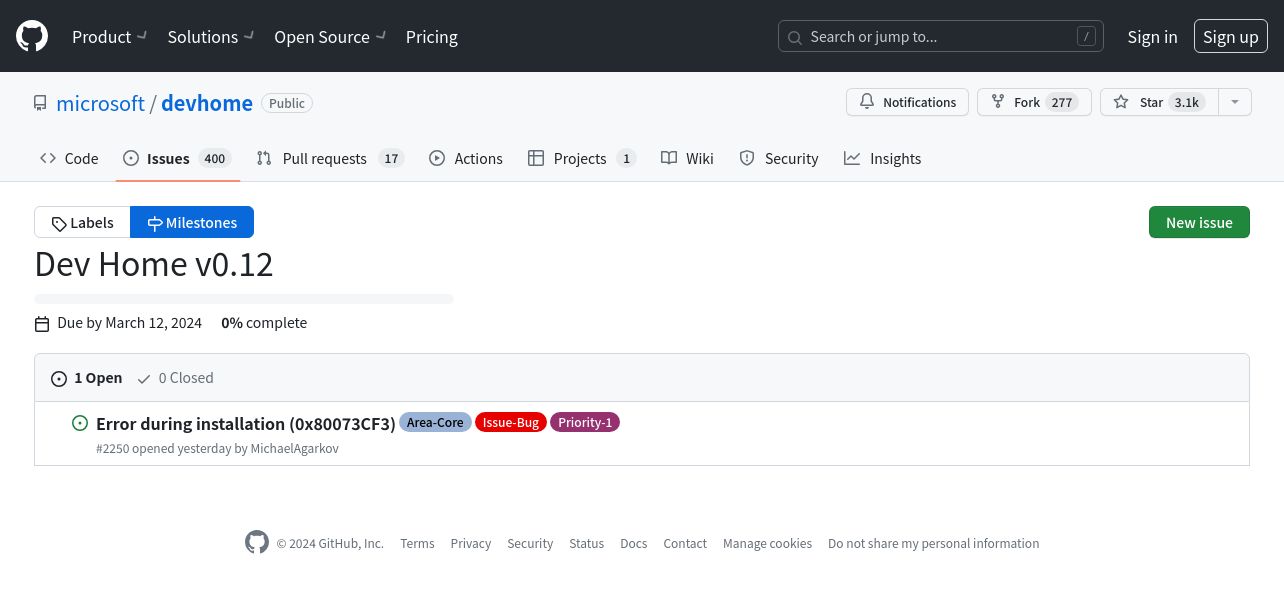Open the Pricing page

click(x=432, y=37)
